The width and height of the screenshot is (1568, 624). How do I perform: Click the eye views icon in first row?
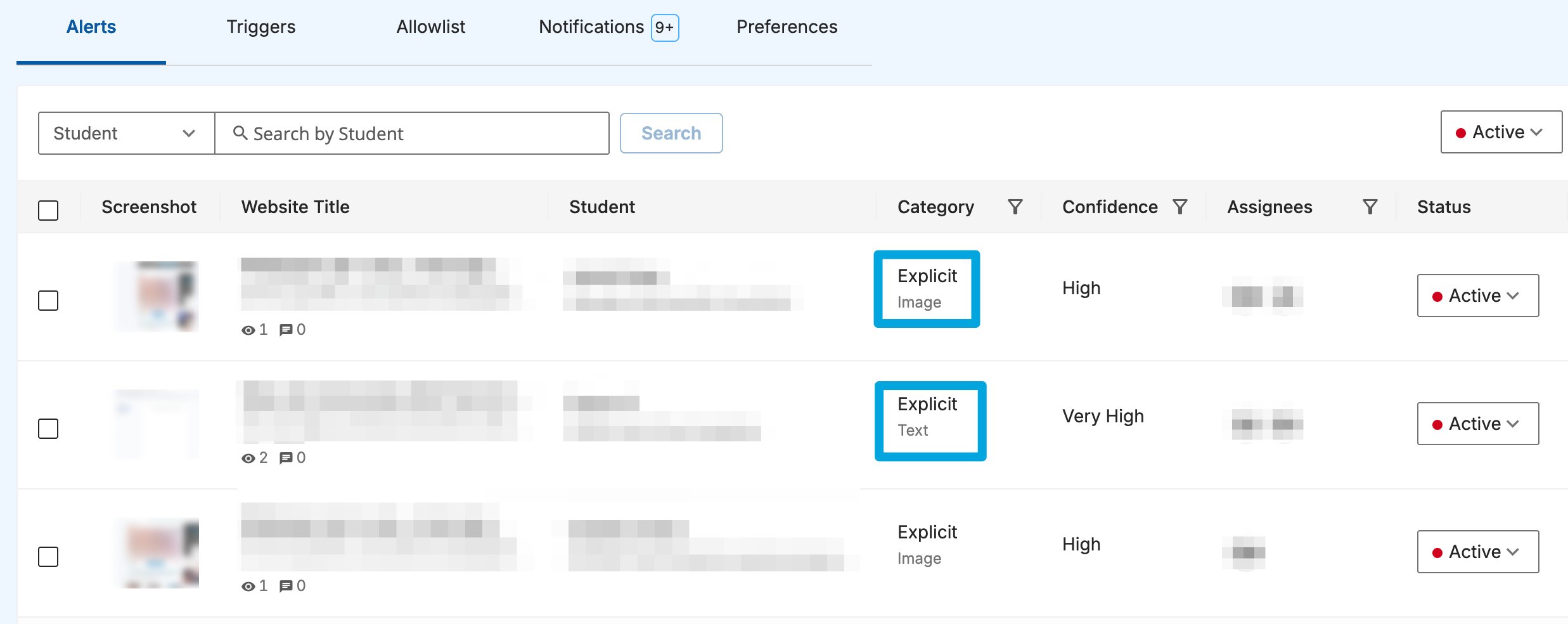[248, 330]
